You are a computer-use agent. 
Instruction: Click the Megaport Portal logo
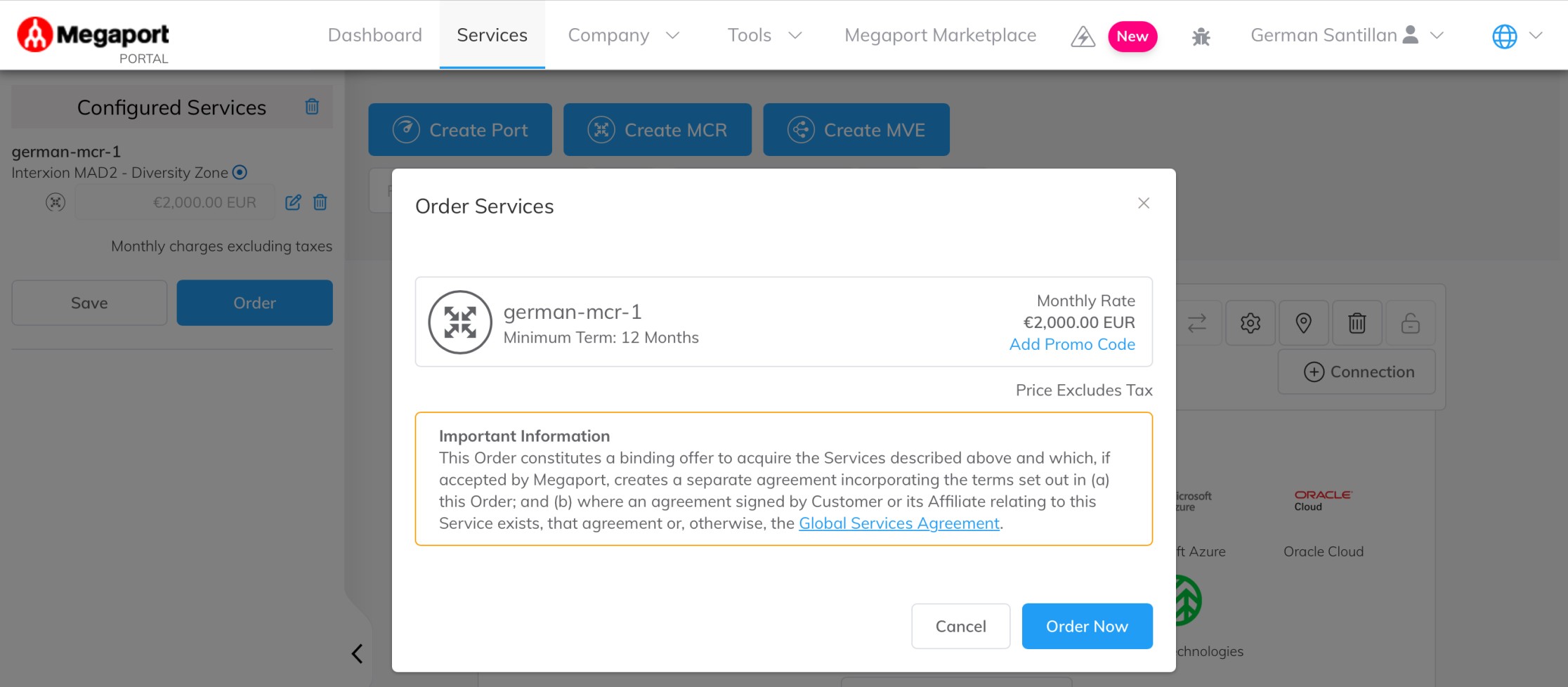pyautogui.click(x=93, y=41)
